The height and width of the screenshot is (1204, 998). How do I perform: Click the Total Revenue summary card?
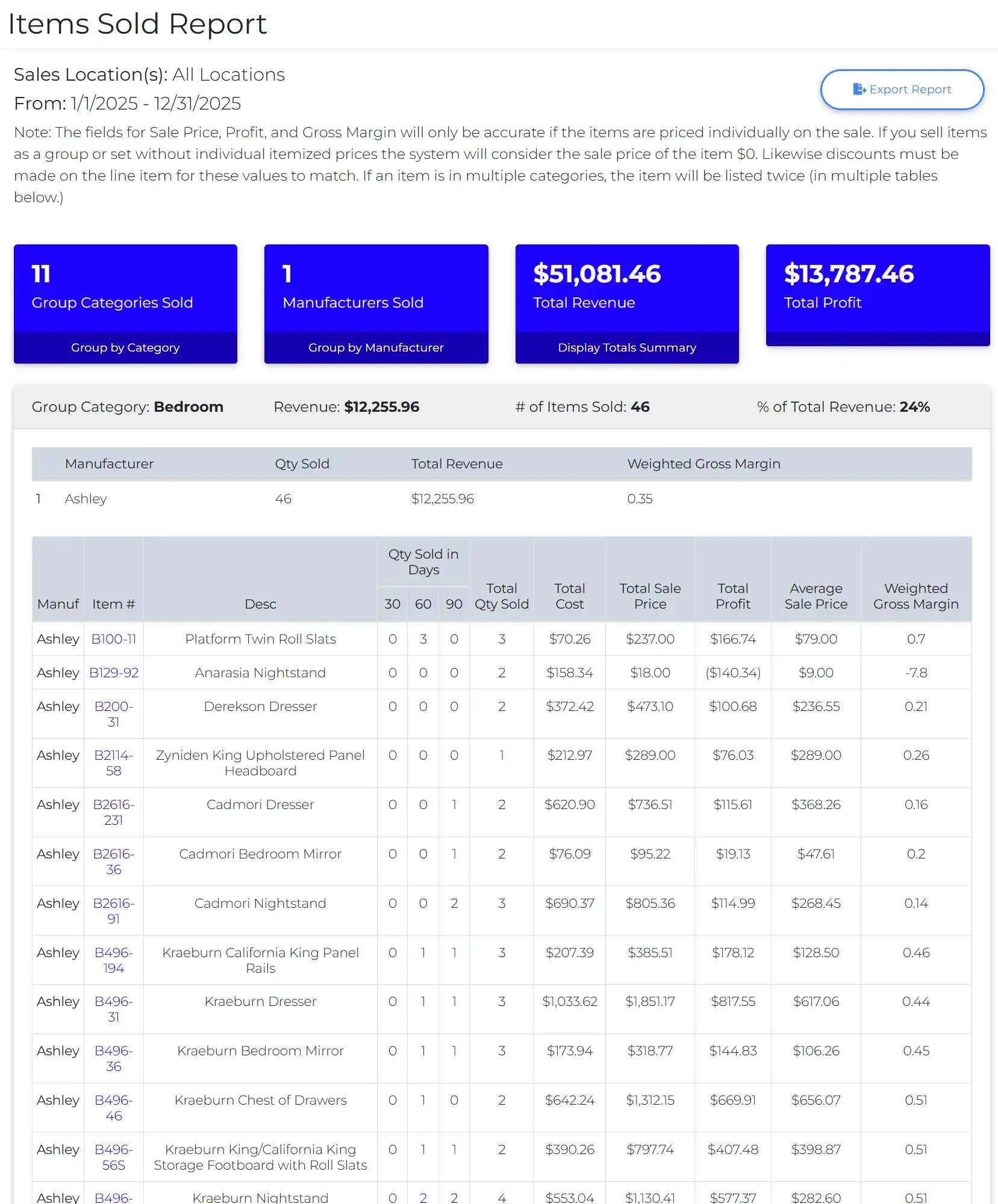tap(626, 288)
